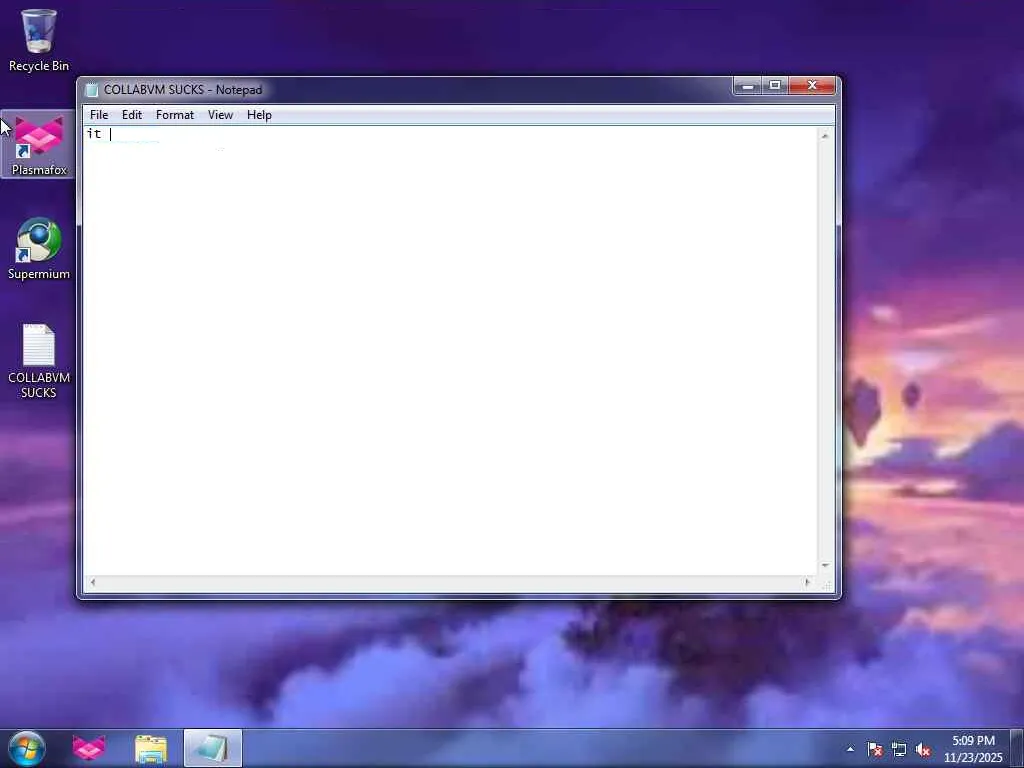Click the Show desktop strip
Image resolution: width=1024 pixels, height=768 pixels.
pyautogui.click(x=1017, y=748)
